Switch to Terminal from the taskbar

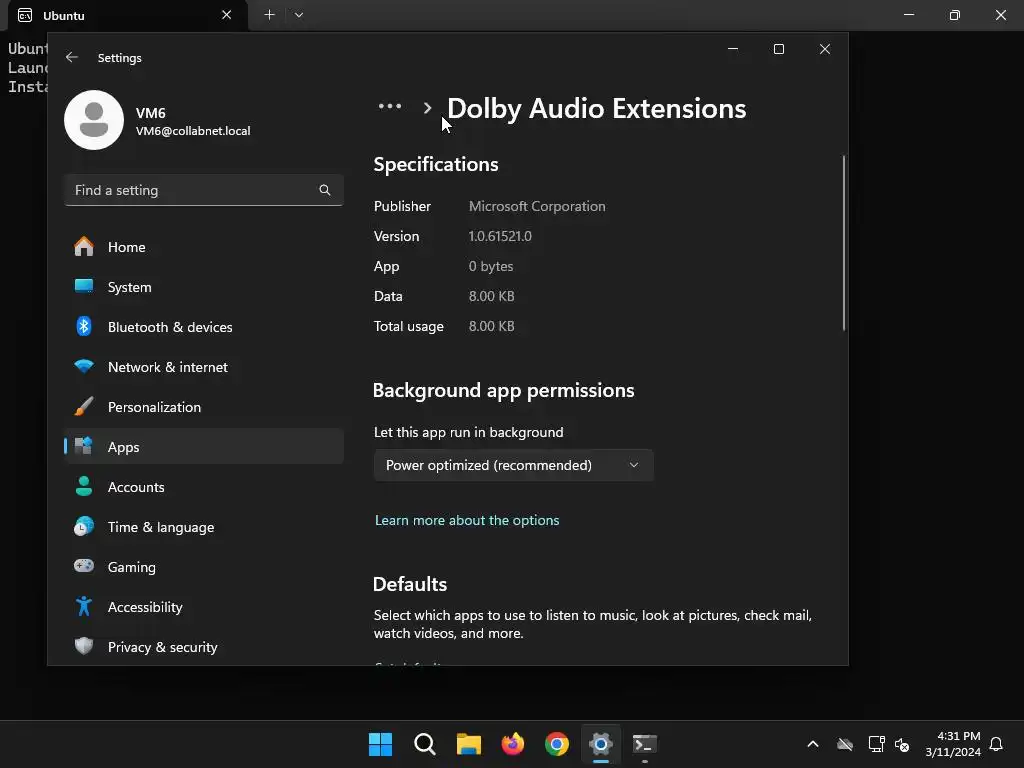645,744
